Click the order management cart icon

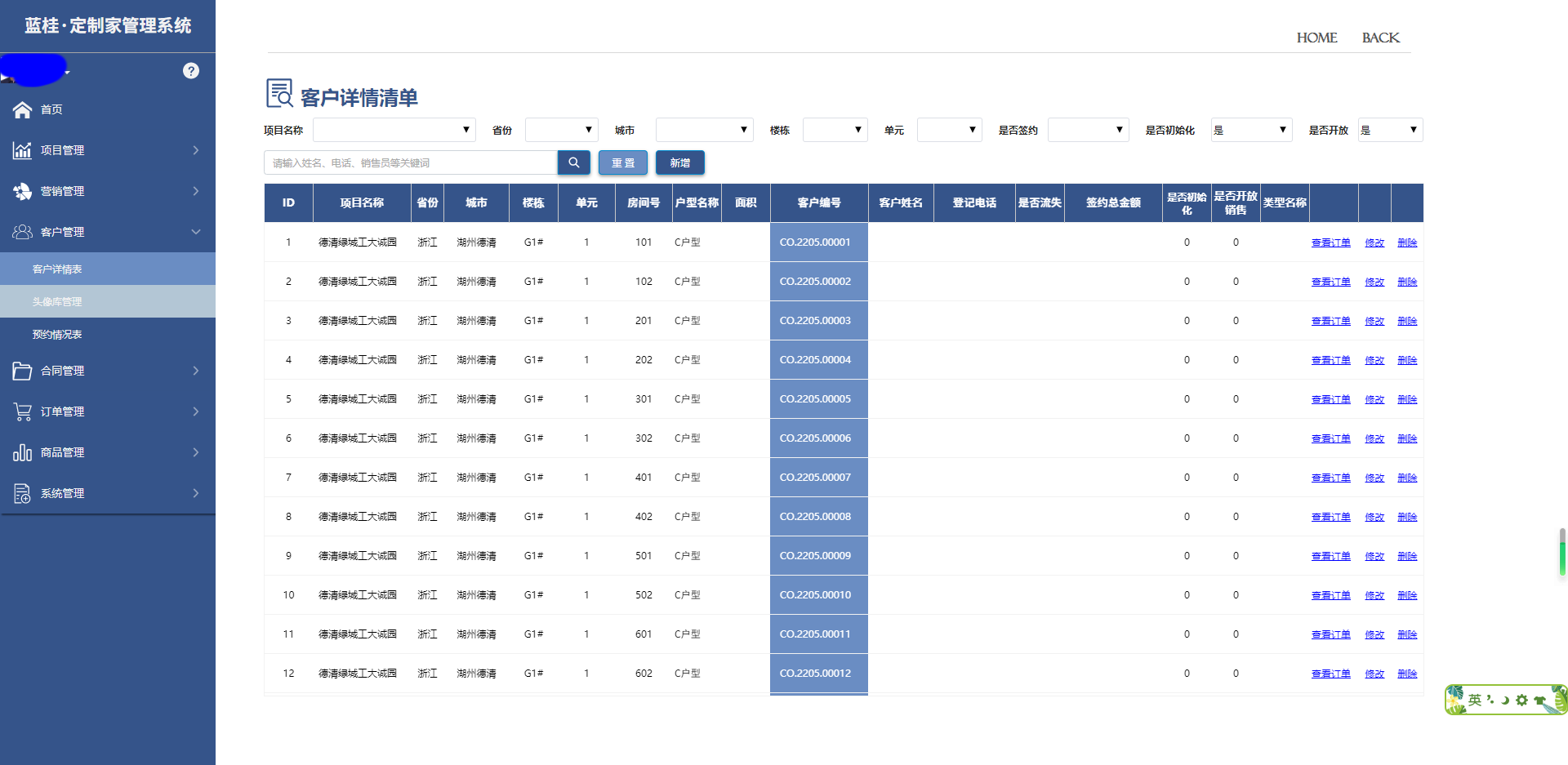tap(22, 411)
